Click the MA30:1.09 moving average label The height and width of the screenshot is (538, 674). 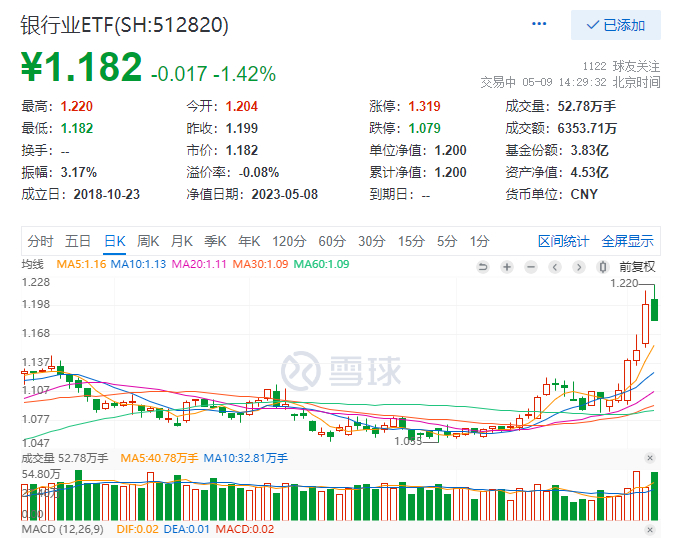coord(260,264)
